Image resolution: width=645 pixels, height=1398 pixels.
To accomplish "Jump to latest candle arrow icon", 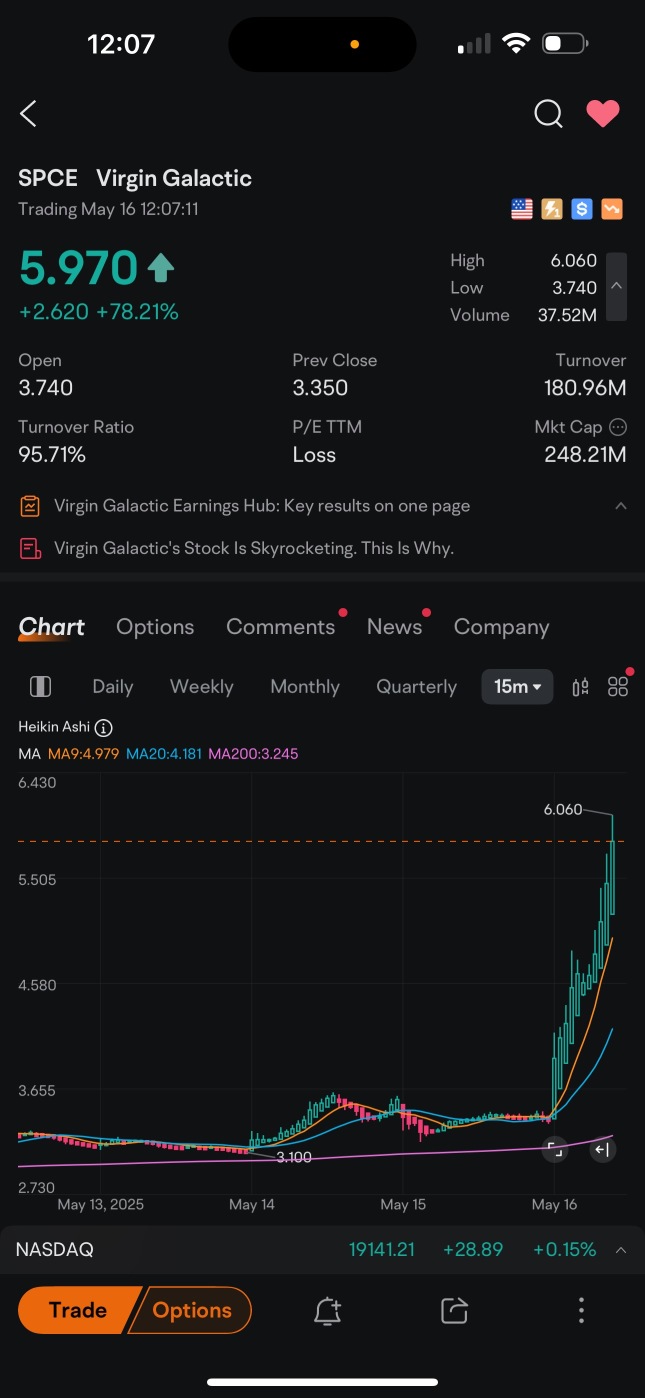I will coord(602,1150).
